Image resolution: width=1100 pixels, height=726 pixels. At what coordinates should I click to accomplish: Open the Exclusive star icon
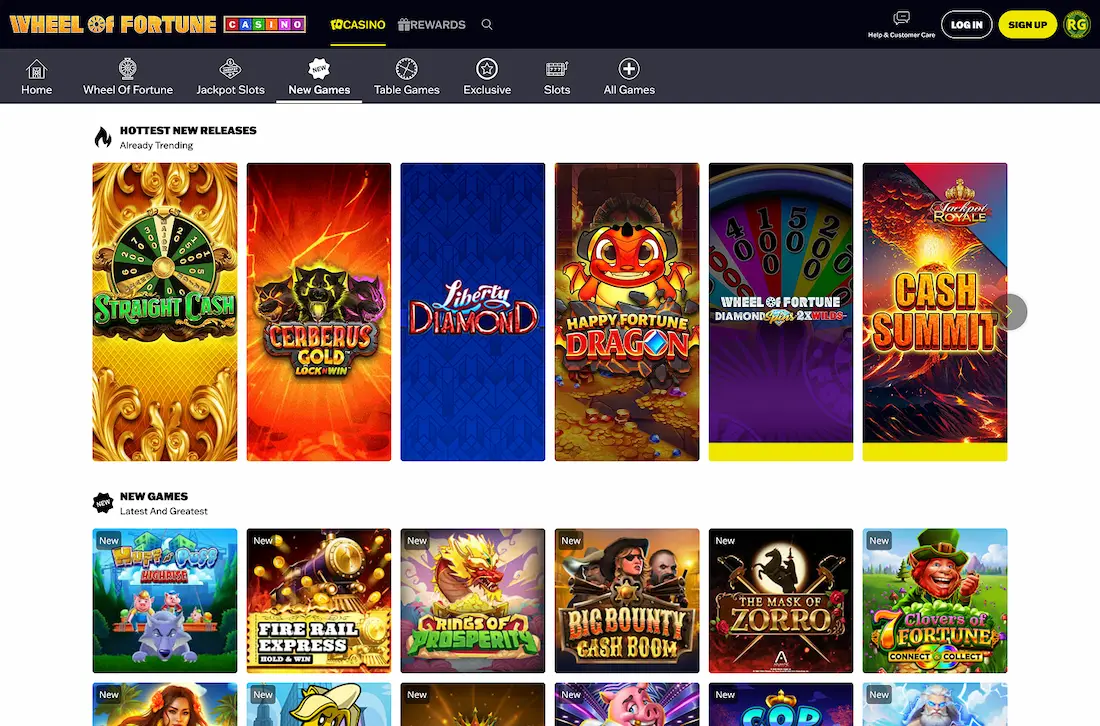[487, 70]
